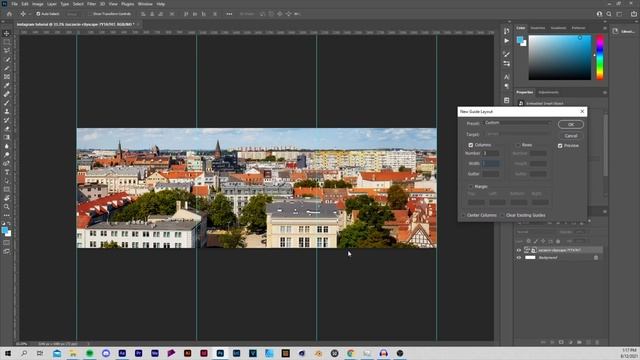
Task: Open the Paragraph panel icon
Action: [x=507, y=87]
